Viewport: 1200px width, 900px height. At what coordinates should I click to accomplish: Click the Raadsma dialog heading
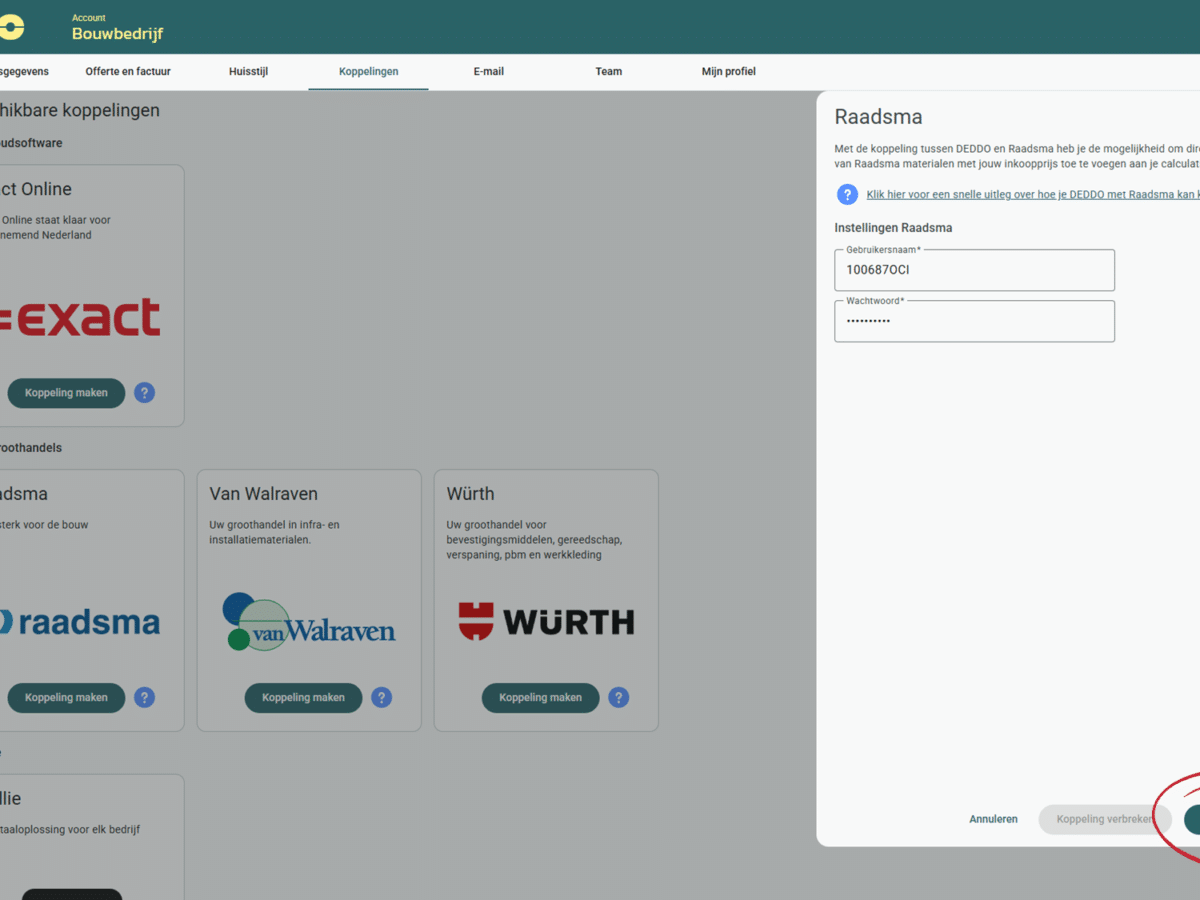point(878,117)
